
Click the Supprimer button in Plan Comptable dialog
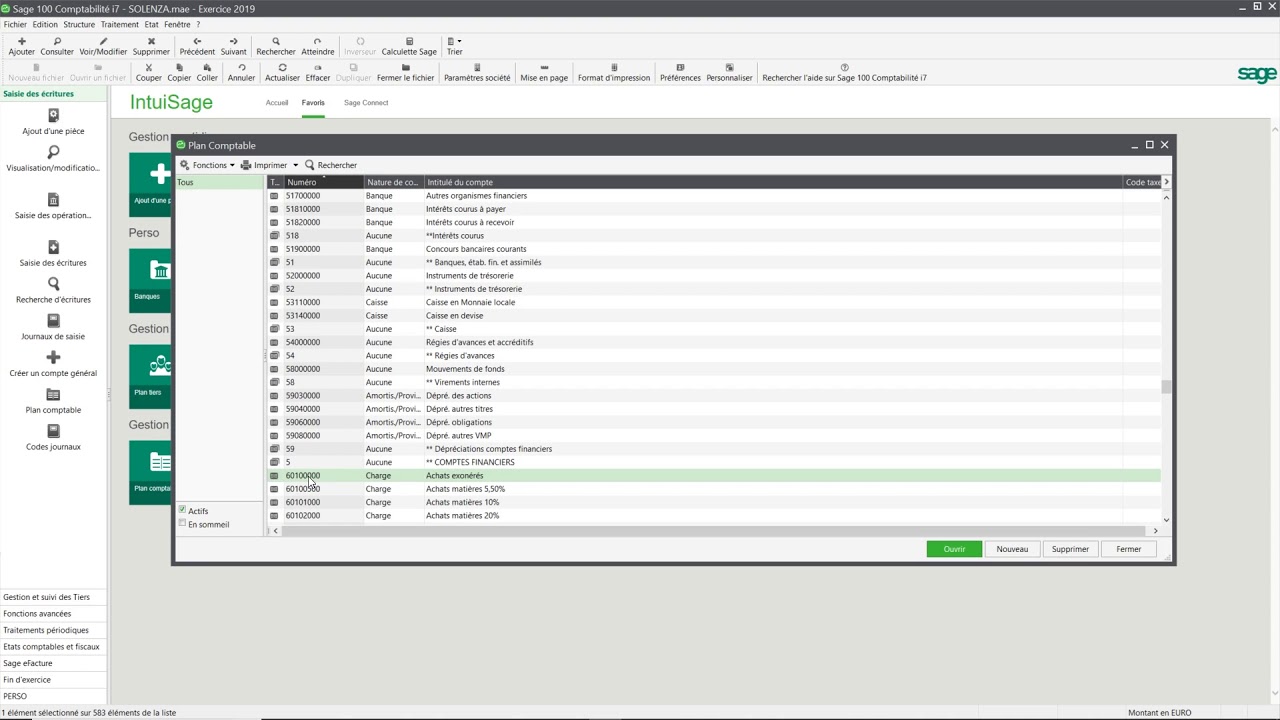pyautogui.click(x=1070, y=549)
